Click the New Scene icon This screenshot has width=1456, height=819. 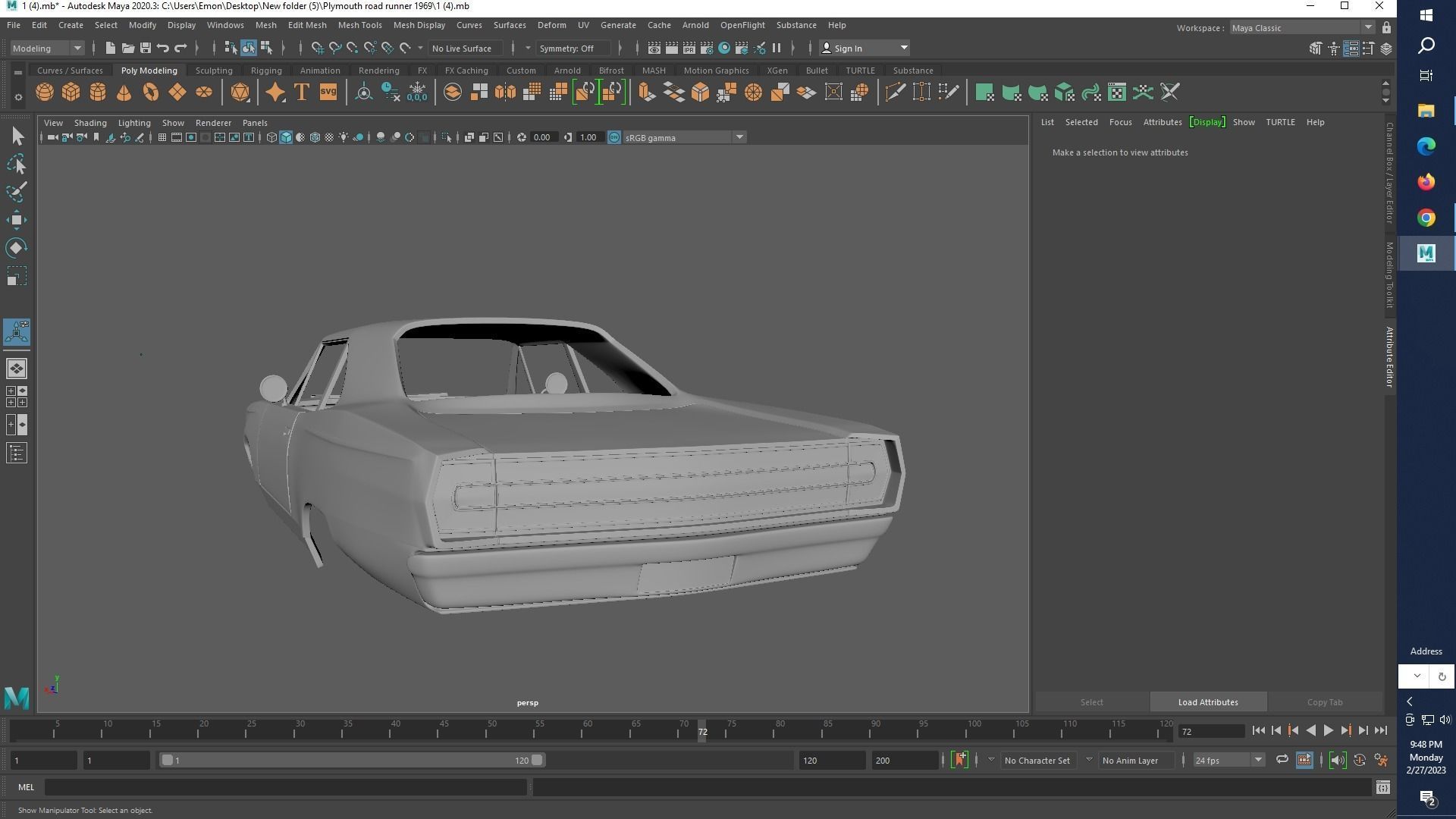(x=110, y=48)
